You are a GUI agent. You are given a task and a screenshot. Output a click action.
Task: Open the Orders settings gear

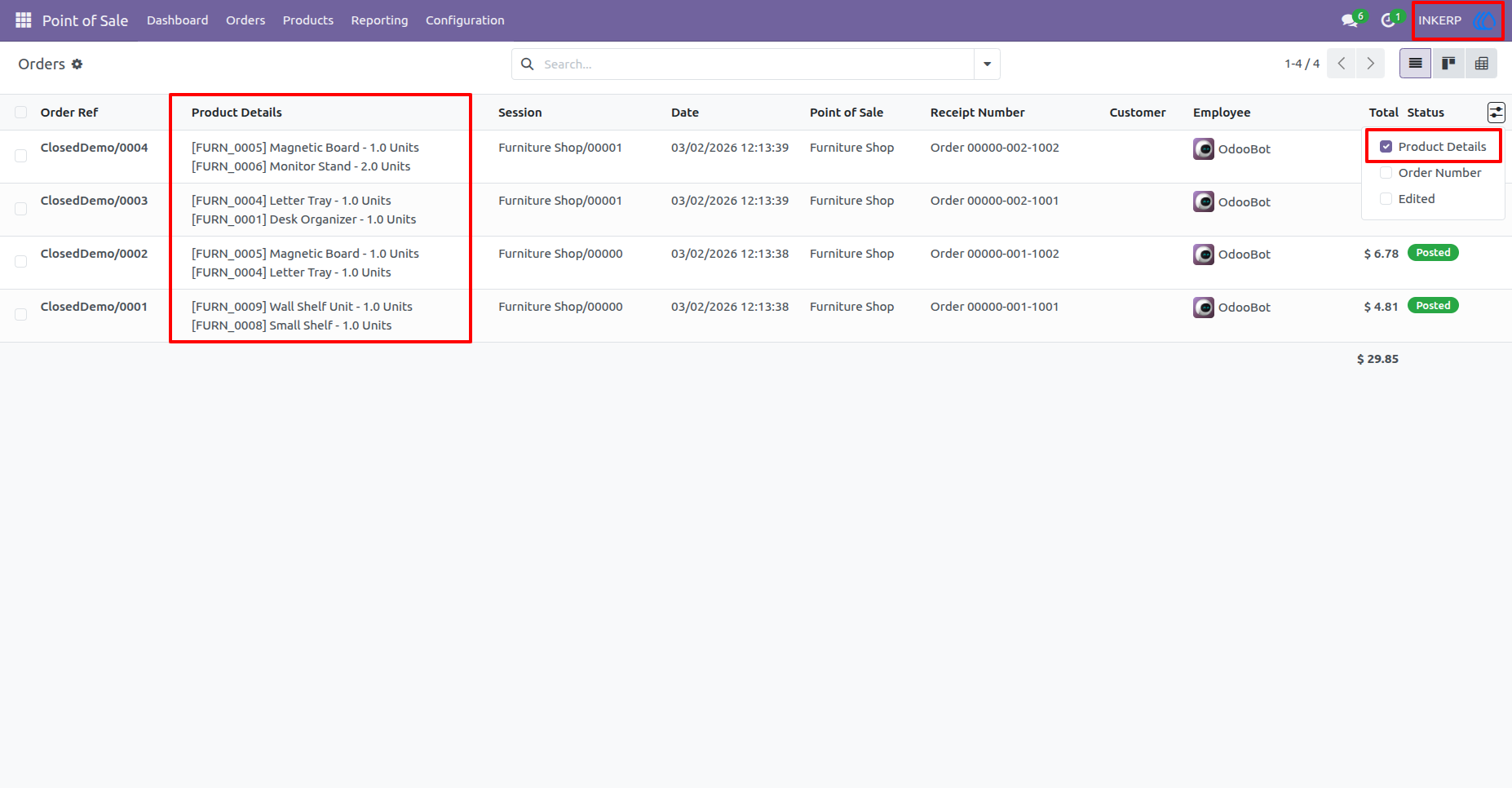[x=77, y=64]
